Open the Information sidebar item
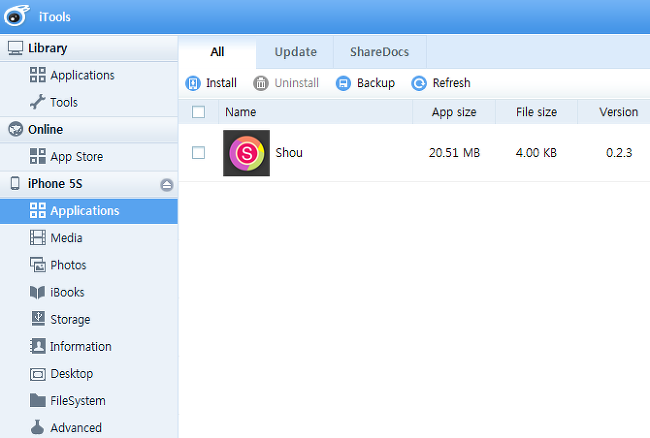 point(89,346)
